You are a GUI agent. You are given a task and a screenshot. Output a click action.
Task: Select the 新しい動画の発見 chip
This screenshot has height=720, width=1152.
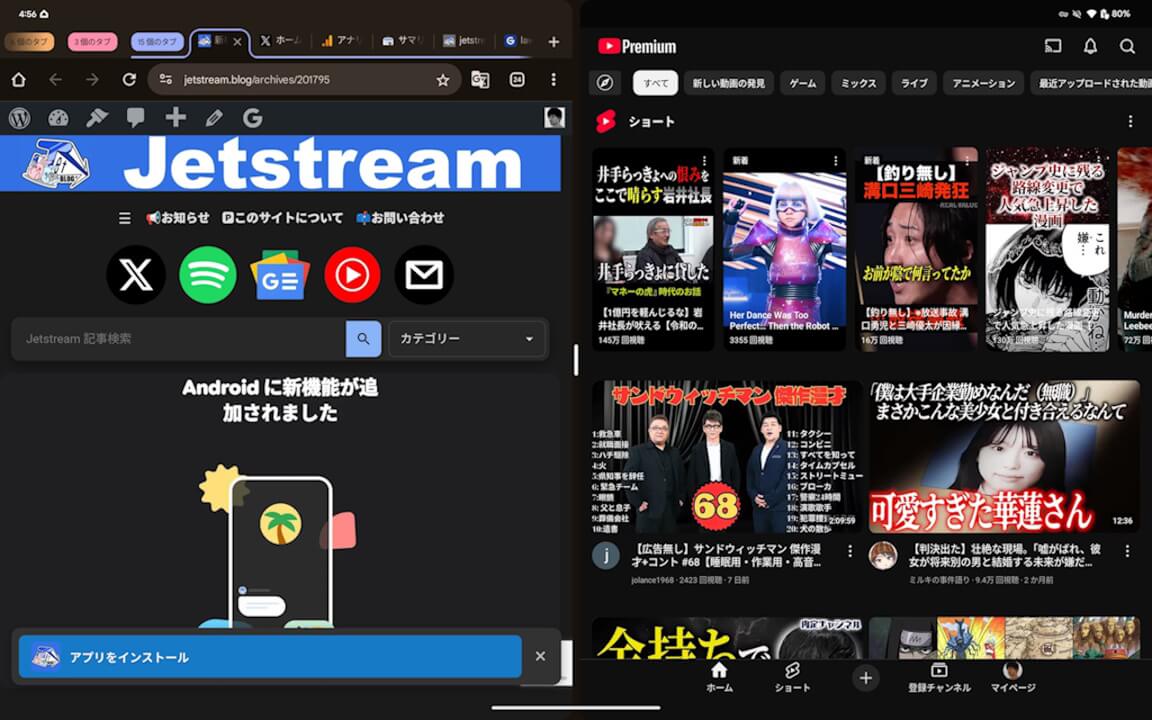pos(728,83)
